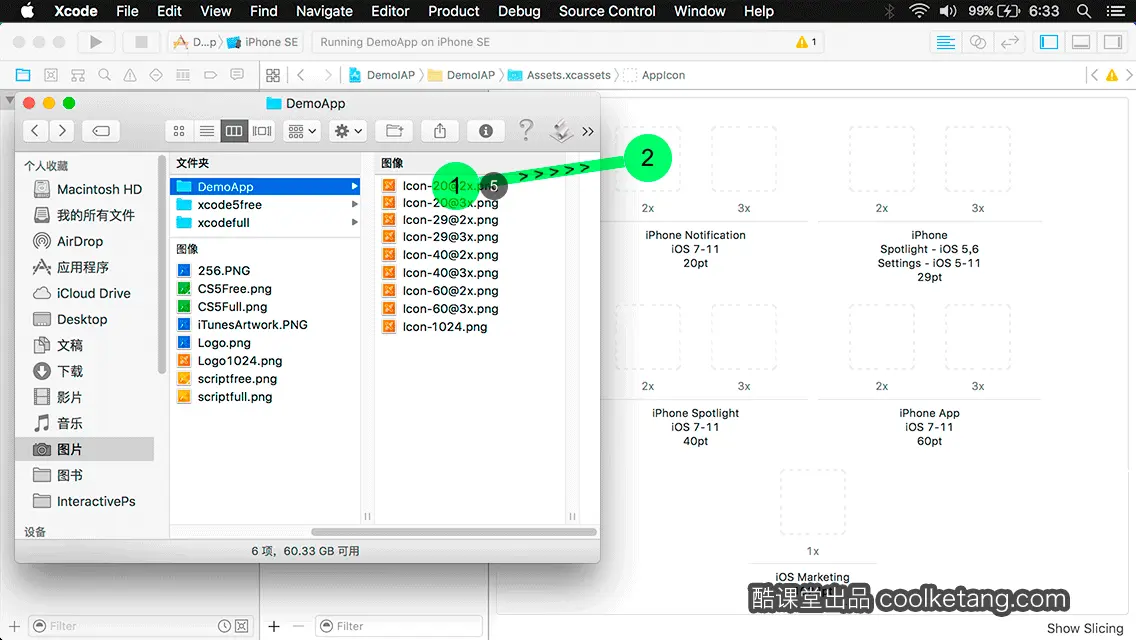Switch Finder to icon view
The height and width of the screenshot is (640, 1136).
pos(179,131)
